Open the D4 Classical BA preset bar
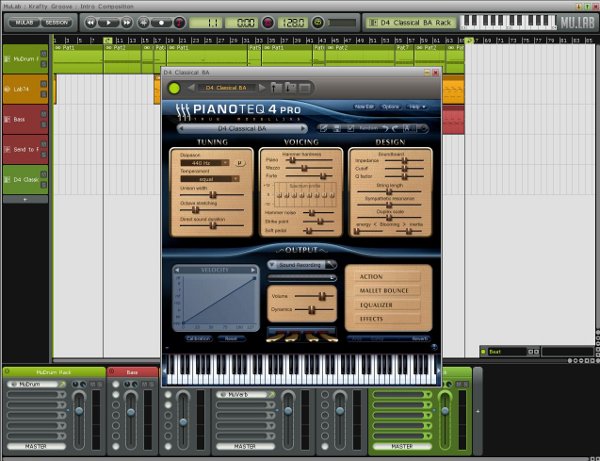The image size is (600, 461). [x=242, y=129]
